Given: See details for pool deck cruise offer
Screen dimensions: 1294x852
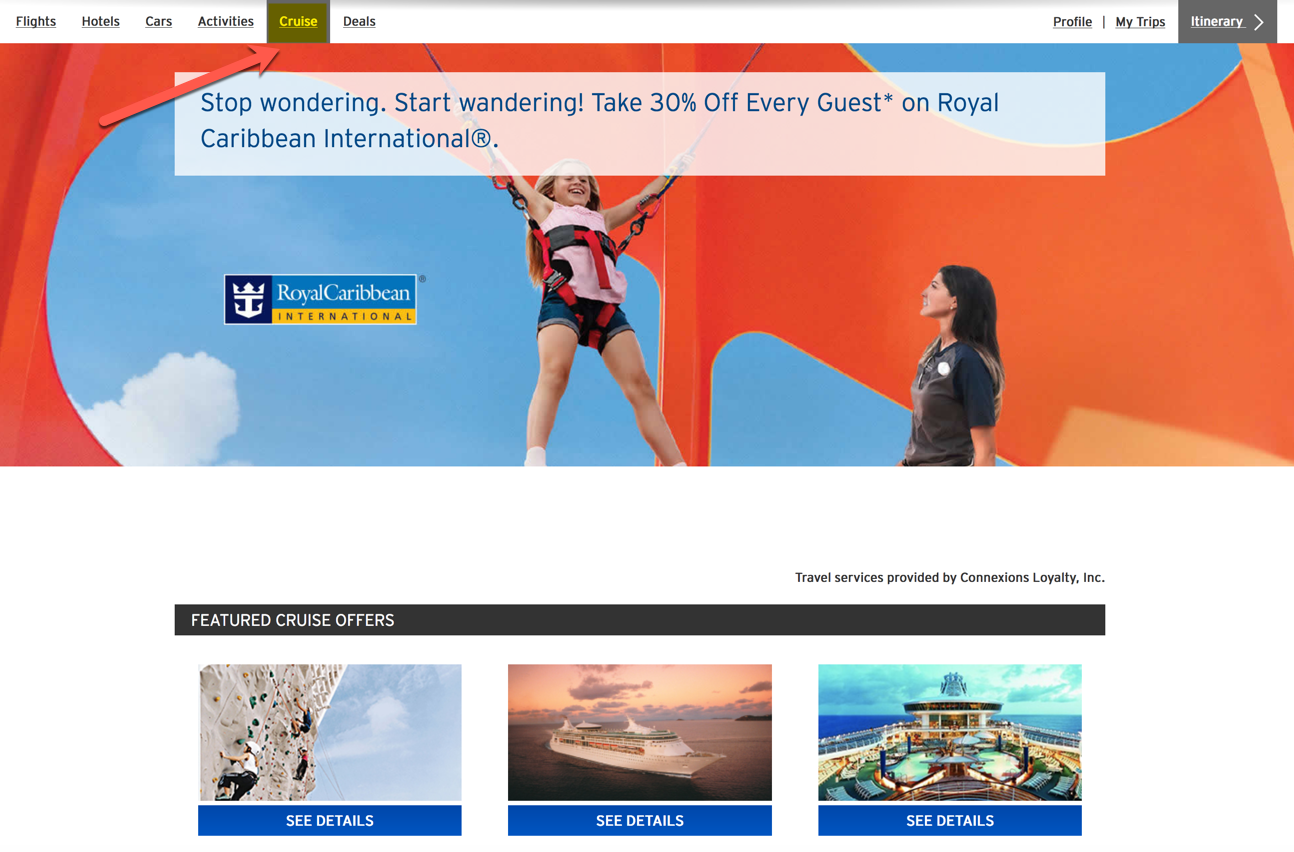Looking at the screenshot, I should point(950,820).
